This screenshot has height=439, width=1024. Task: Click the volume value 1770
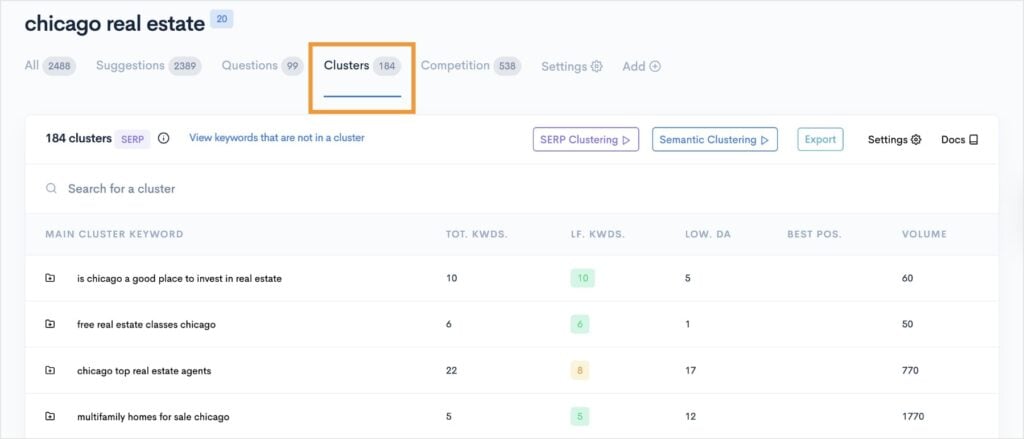[x=913, y=417]
